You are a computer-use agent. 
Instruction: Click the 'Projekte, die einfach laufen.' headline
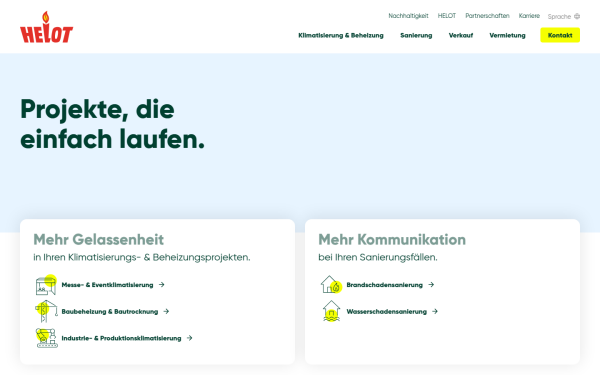pyautogui.click(x=112, y=124)
